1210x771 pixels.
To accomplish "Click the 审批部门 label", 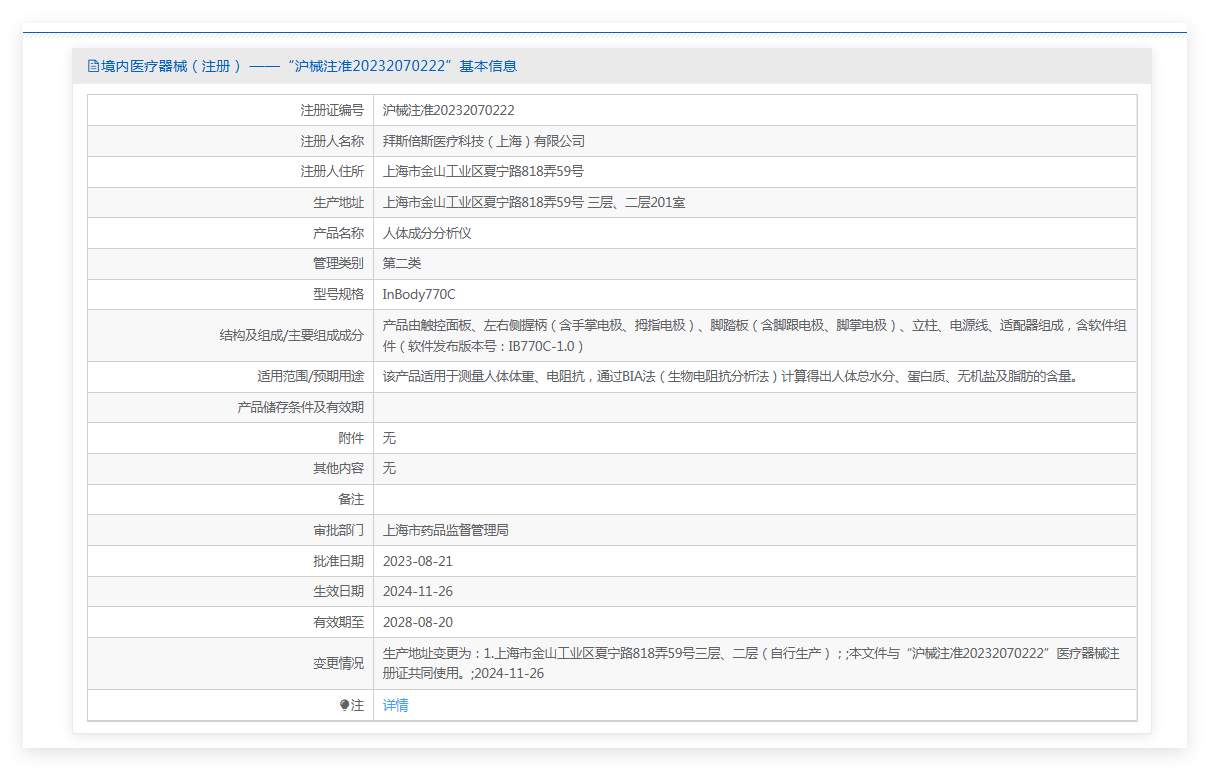I will [x=338, y=530].
